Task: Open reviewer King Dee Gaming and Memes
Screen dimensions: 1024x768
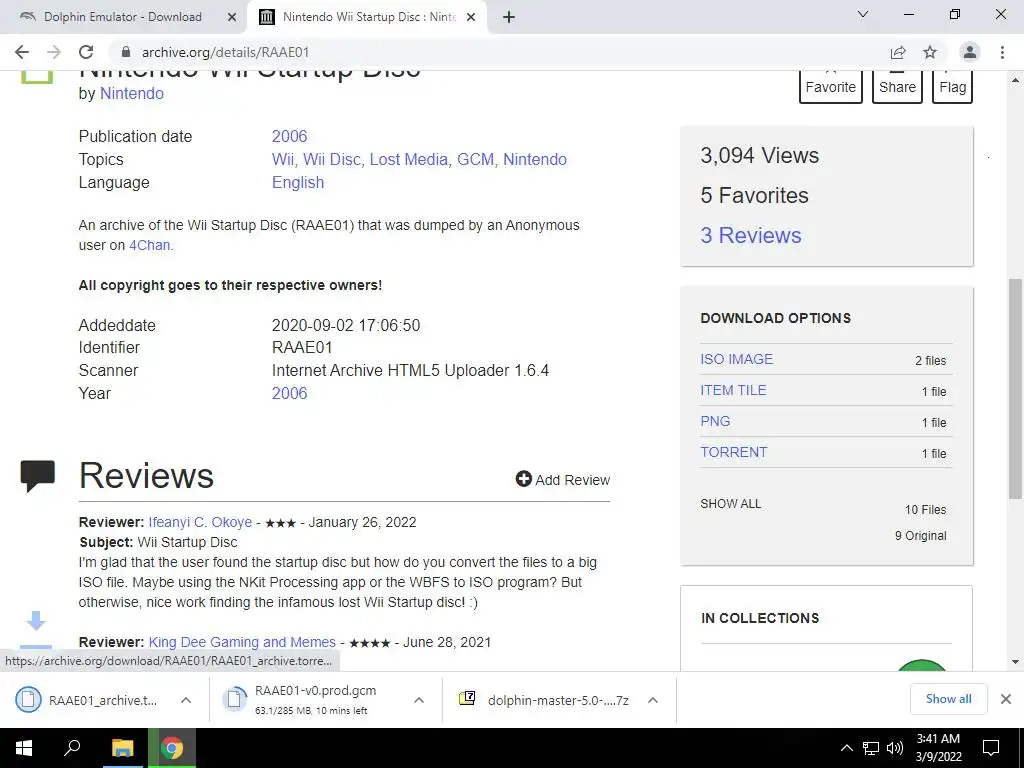Action: click(242, 642)
